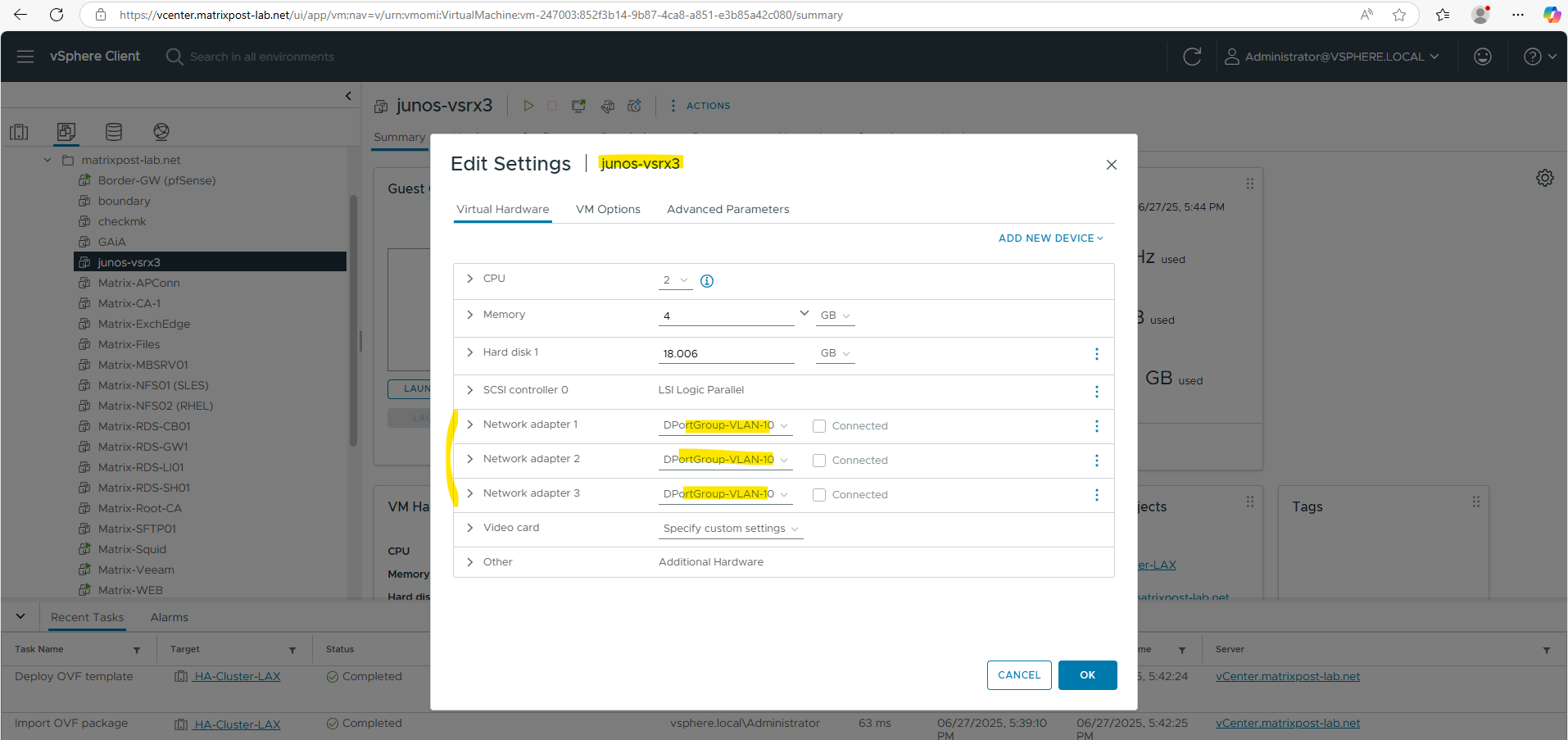Image resolution: width=1568 pixels, height=740 pixels.
Task: Click the Hard disk 1 size field
Action: coord(726,354)
